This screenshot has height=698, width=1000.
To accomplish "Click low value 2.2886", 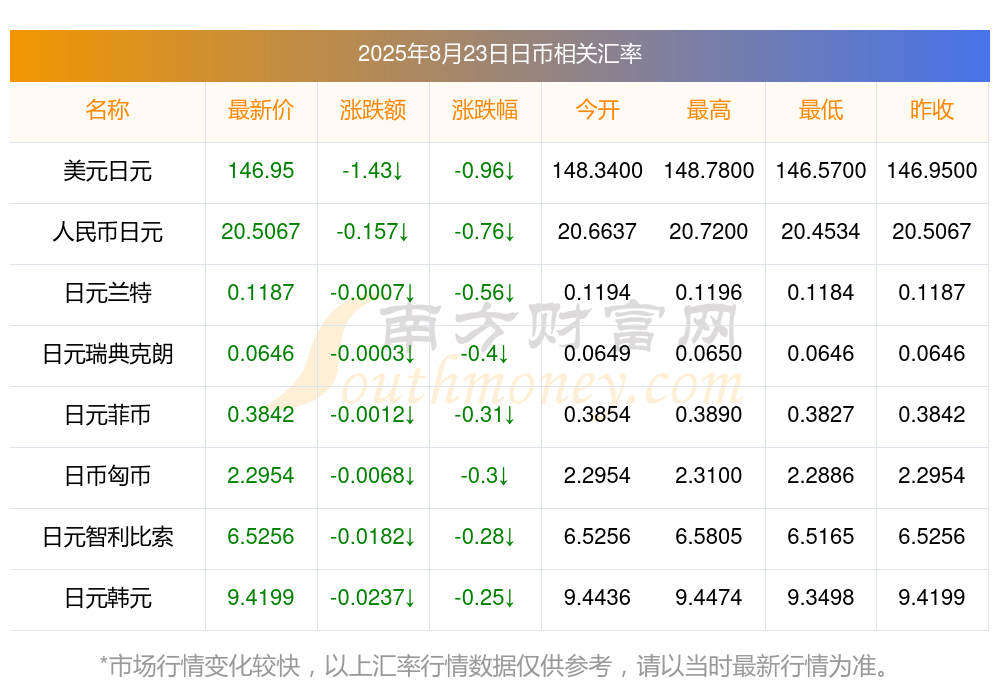I will (821, 475).
